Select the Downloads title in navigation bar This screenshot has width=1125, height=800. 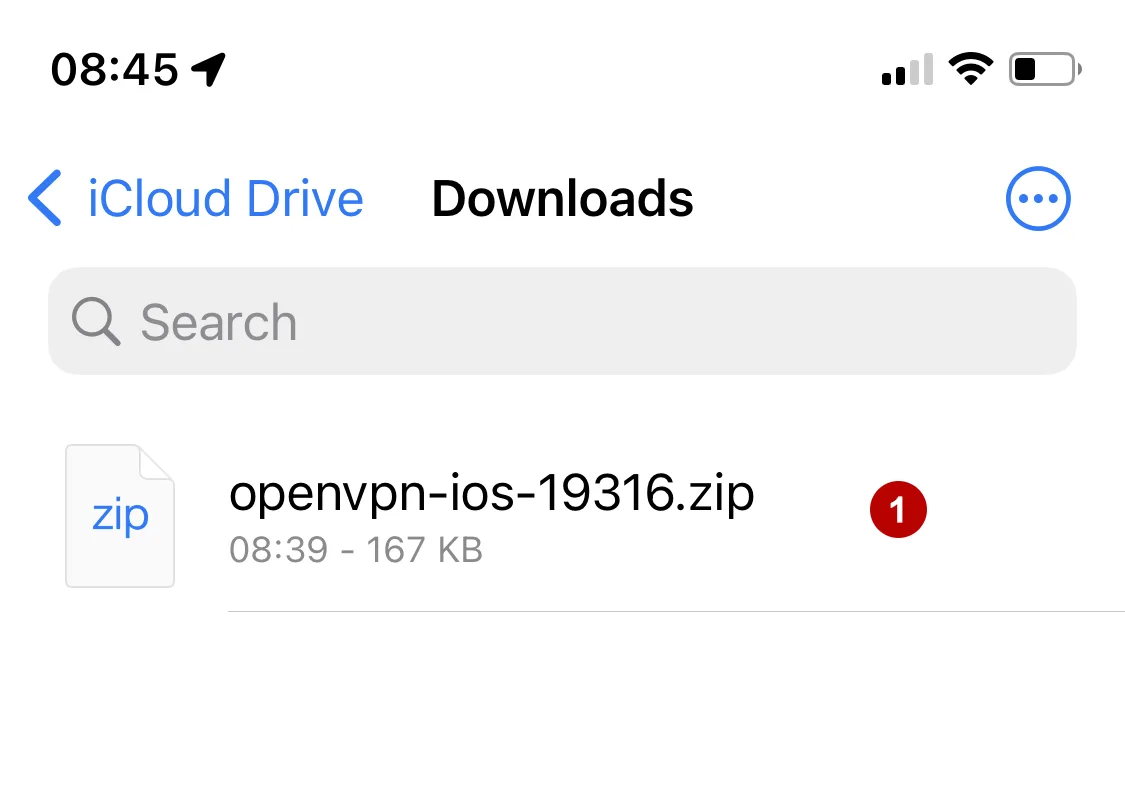561,198
